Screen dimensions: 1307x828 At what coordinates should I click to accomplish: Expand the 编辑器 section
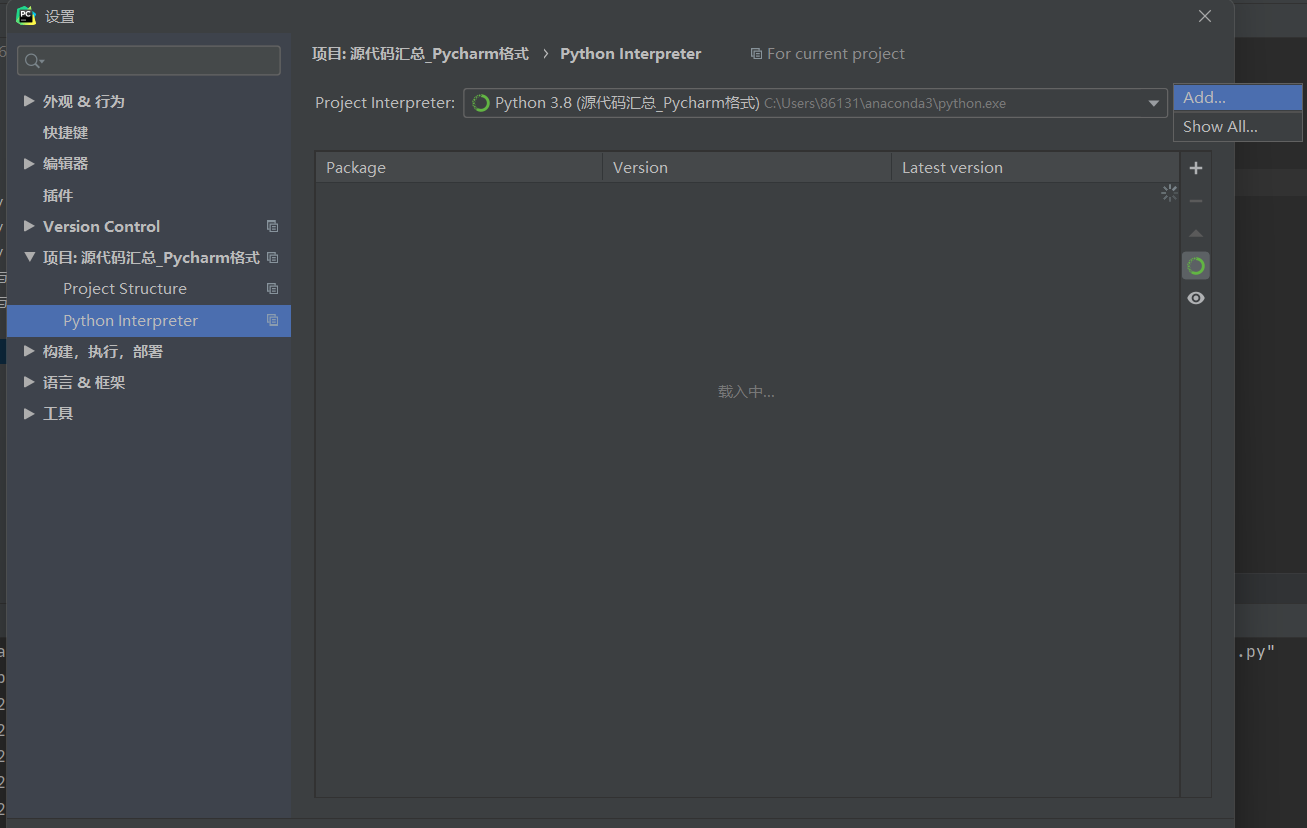pos(29,163)
